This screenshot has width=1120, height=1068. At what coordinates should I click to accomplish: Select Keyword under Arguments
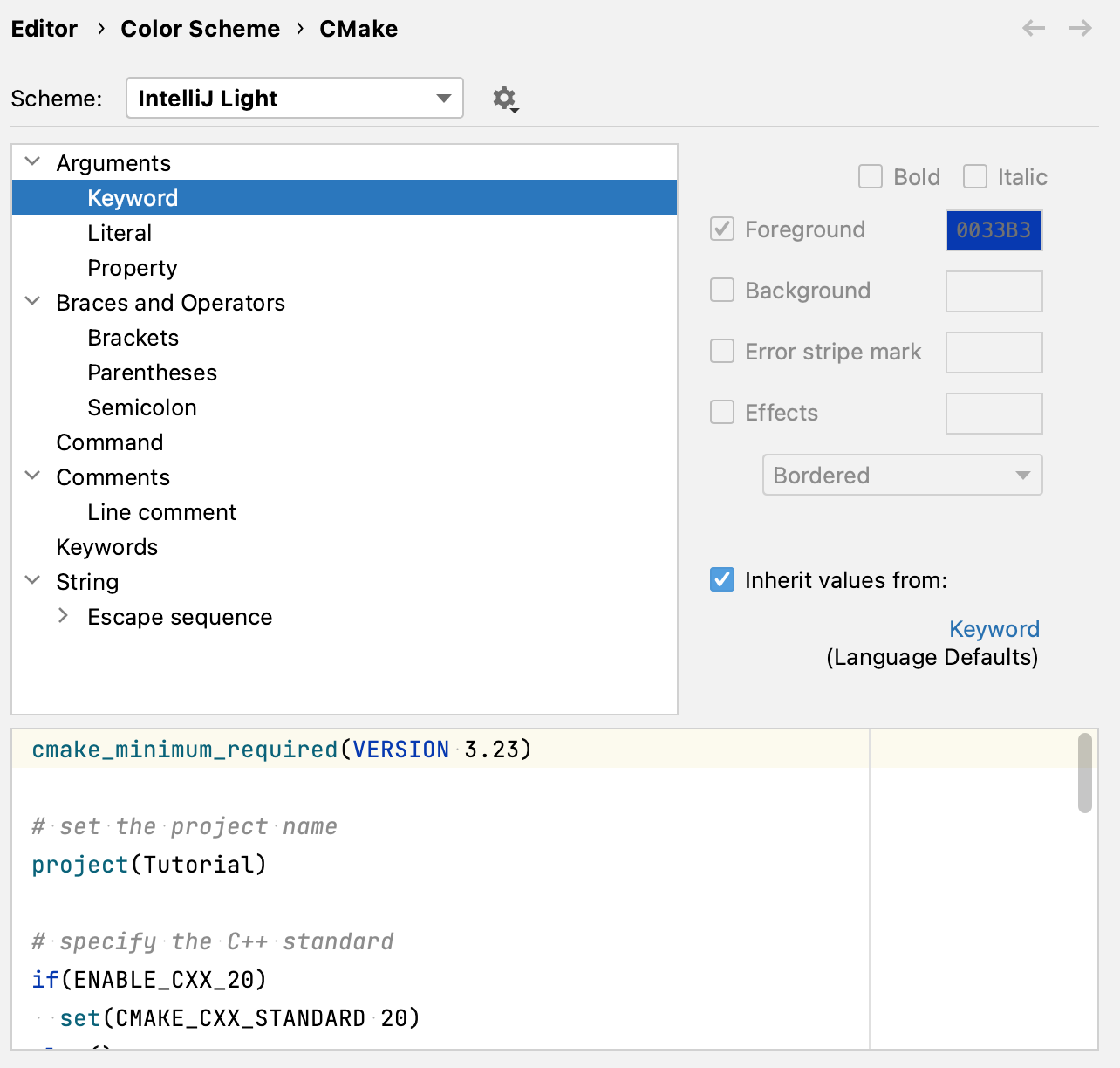point(345,197)
